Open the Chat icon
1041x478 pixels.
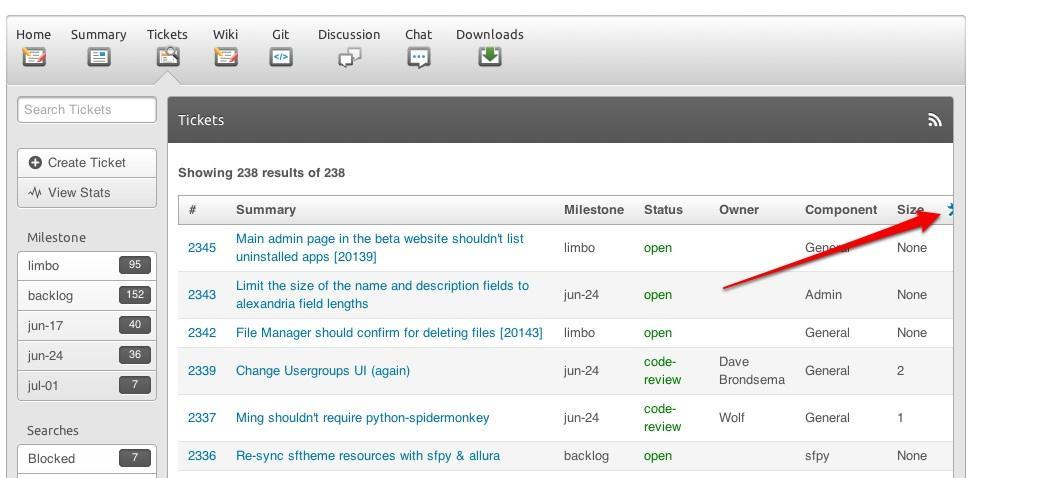pyautogui.click(x=419, y=57)
